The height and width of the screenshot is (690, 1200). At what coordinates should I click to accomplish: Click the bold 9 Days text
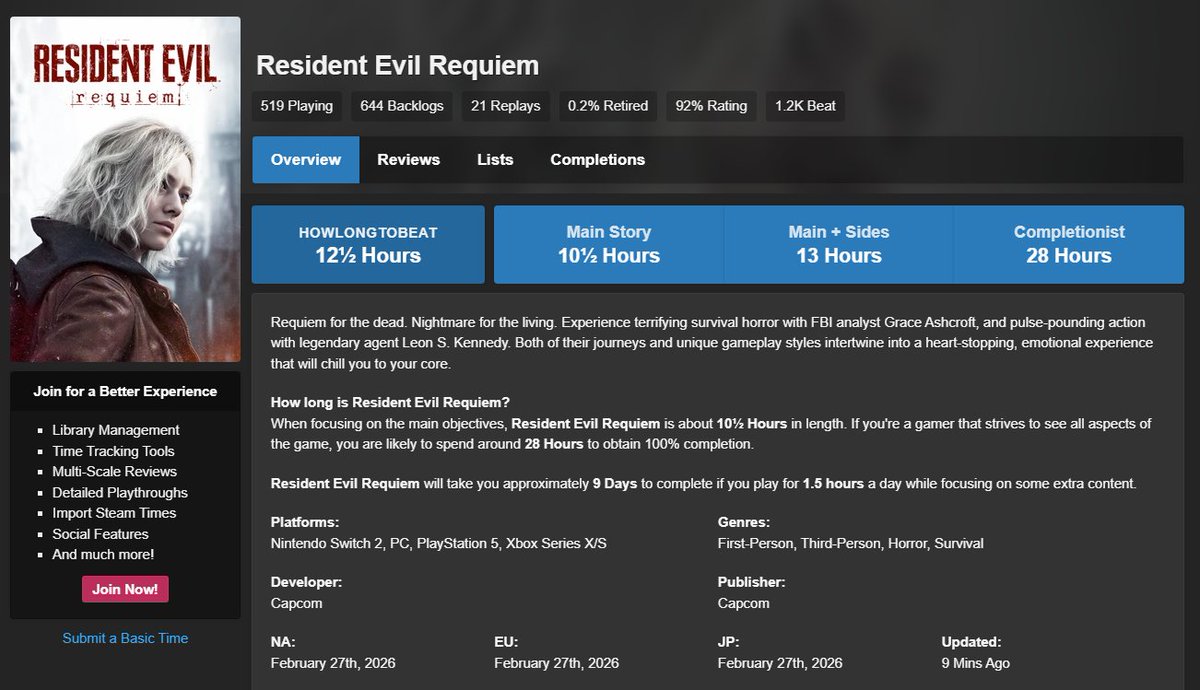(x=615, y=484)
